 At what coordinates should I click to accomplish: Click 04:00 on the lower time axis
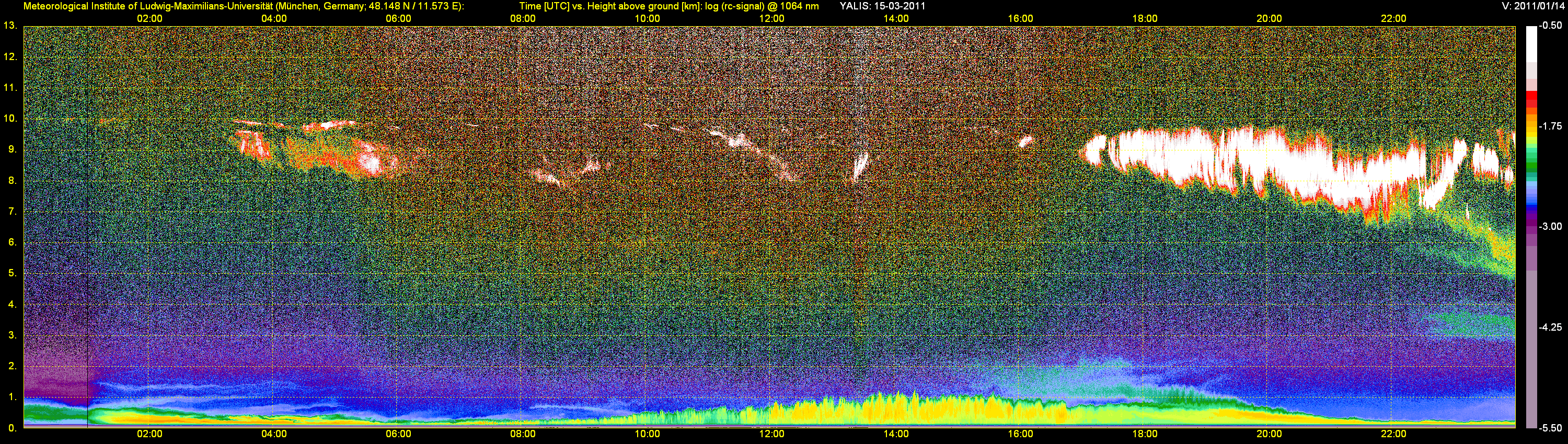pos(274,434)
